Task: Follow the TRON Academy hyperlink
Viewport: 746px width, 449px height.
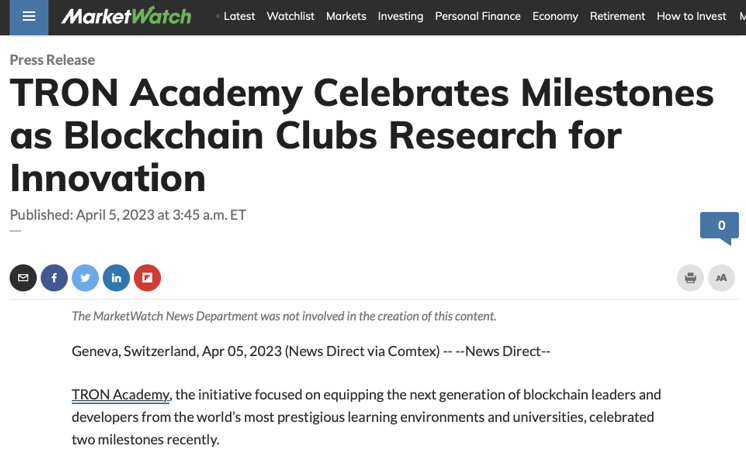Action: pyautogui.click(x=120, y=394)
